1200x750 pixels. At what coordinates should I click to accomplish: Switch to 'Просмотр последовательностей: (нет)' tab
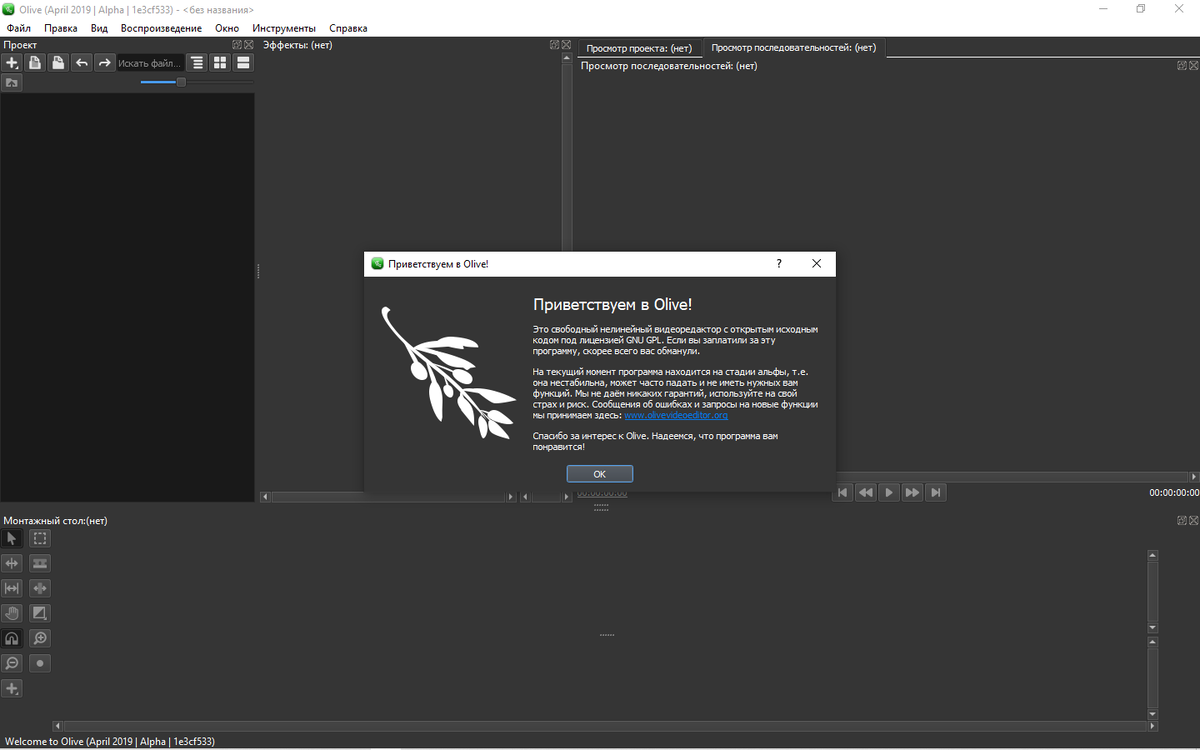pyautogui.click(x=794, y=47)
